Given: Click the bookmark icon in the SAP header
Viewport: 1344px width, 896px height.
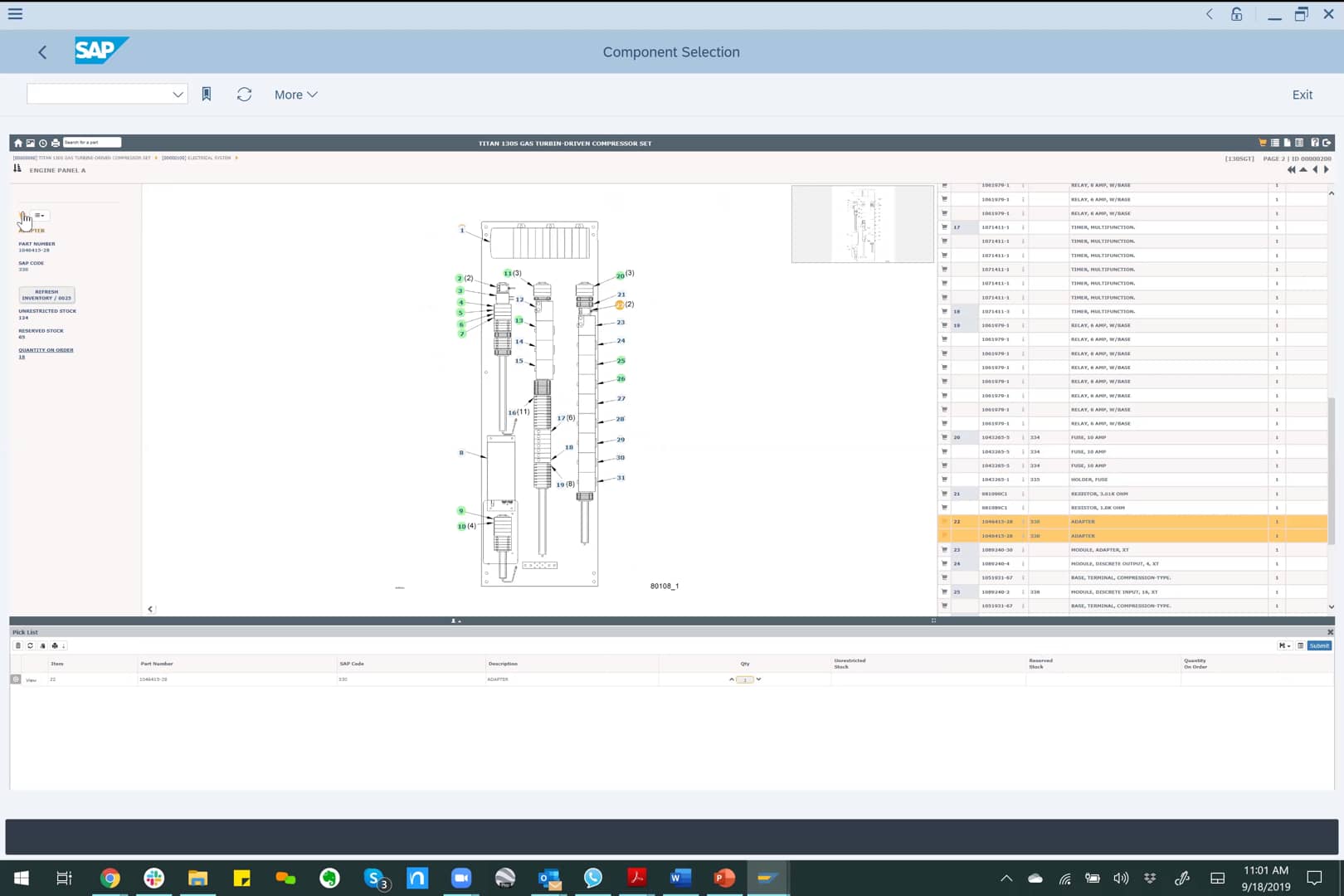Looking at the screenshot, I should pos(206,94).
